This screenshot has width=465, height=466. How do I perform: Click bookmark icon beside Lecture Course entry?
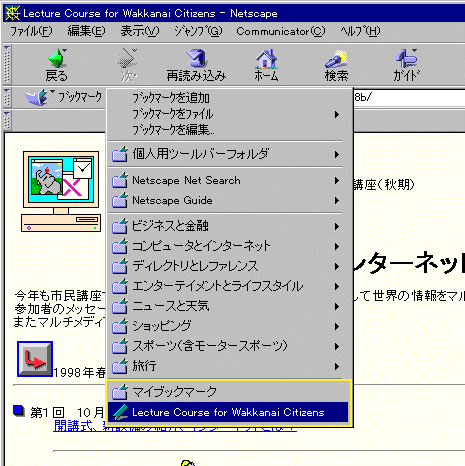[120, 412]
